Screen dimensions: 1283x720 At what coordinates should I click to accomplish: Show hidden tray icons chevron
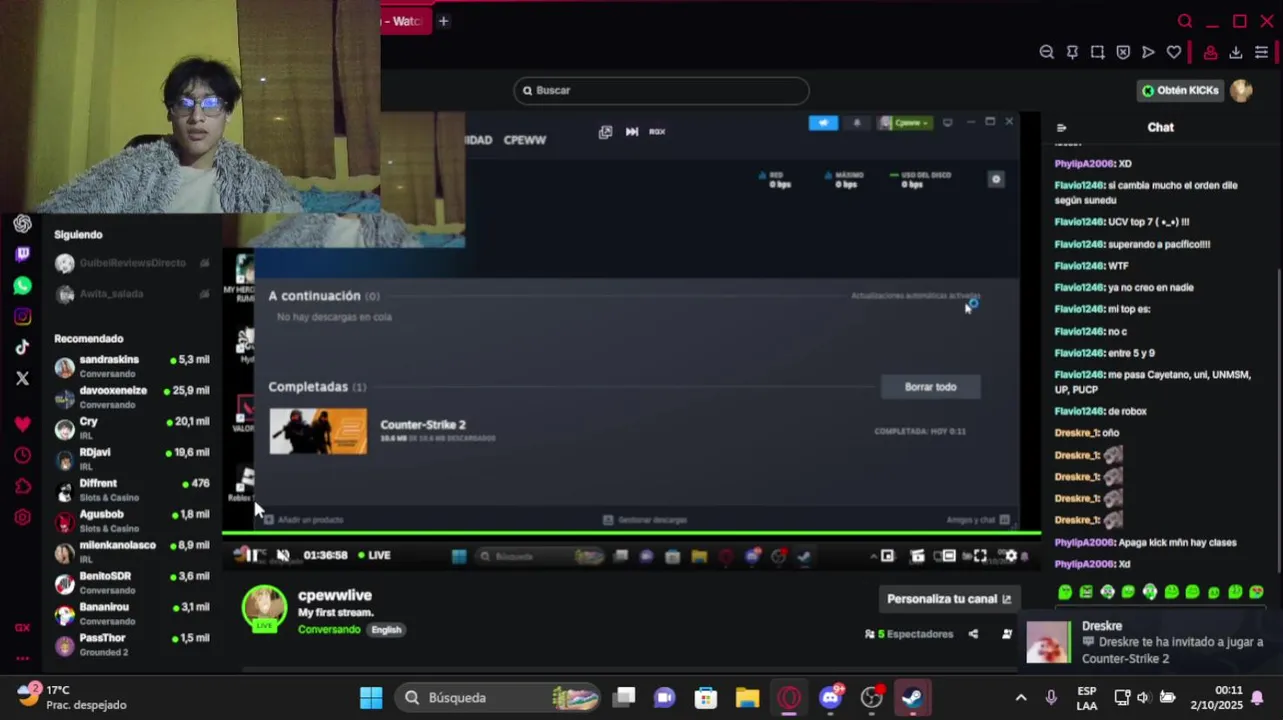tap(1020, 697)
